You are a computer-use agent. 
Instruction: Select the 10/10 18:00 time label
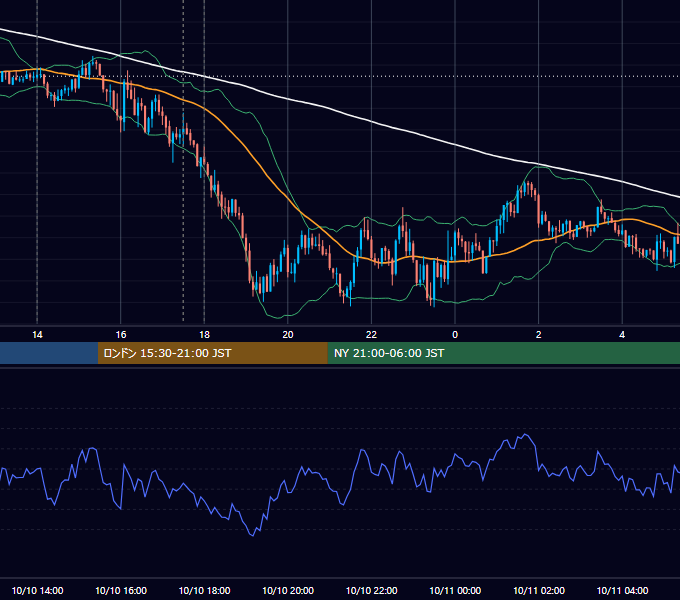click(204, 590)
